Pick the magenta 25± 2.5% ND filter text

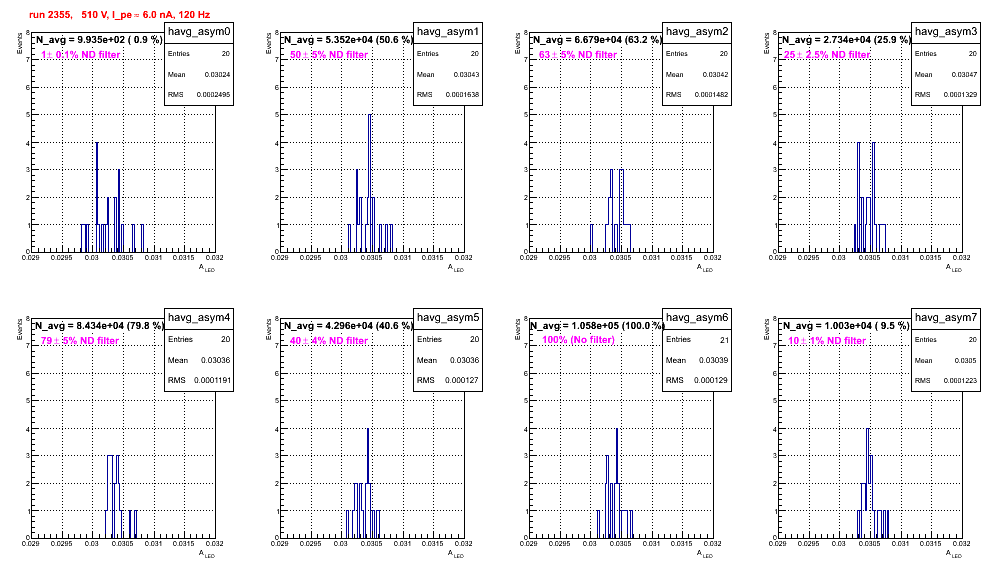pyautogui.click(x=826, y=55)
